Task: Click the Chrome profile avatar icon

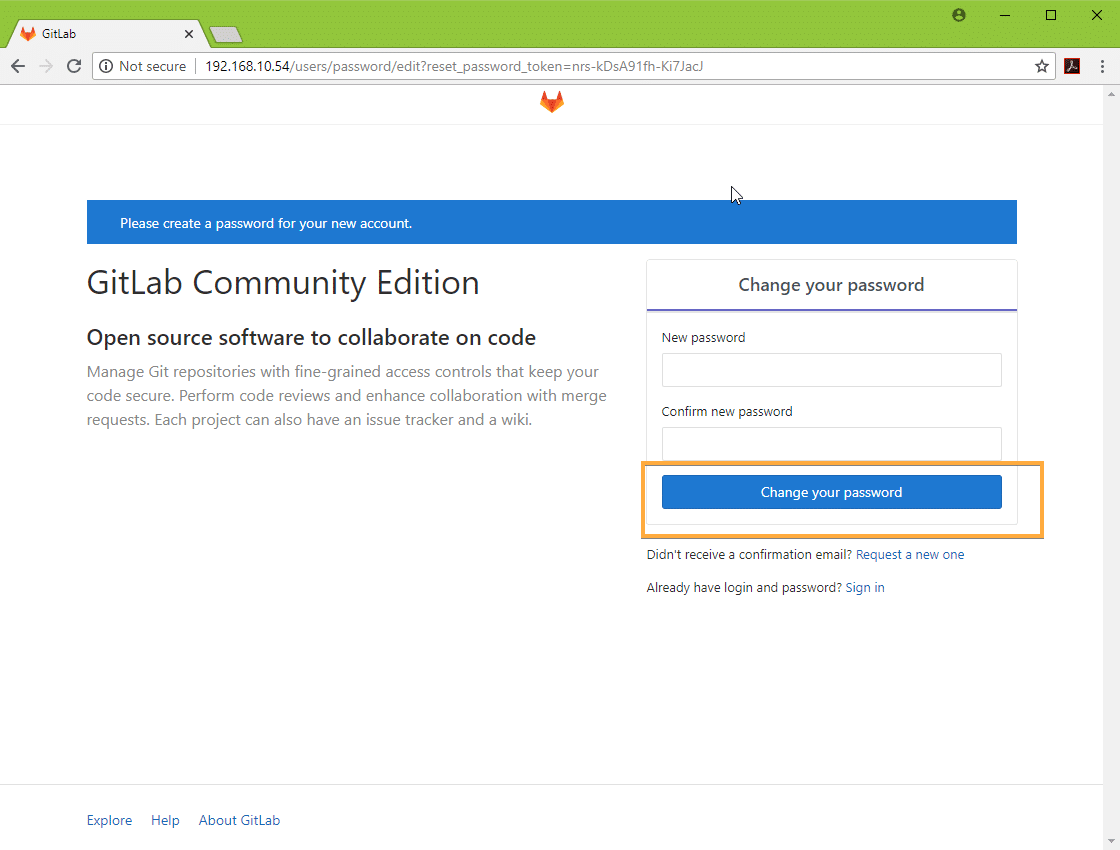Action: coord(959,15)
